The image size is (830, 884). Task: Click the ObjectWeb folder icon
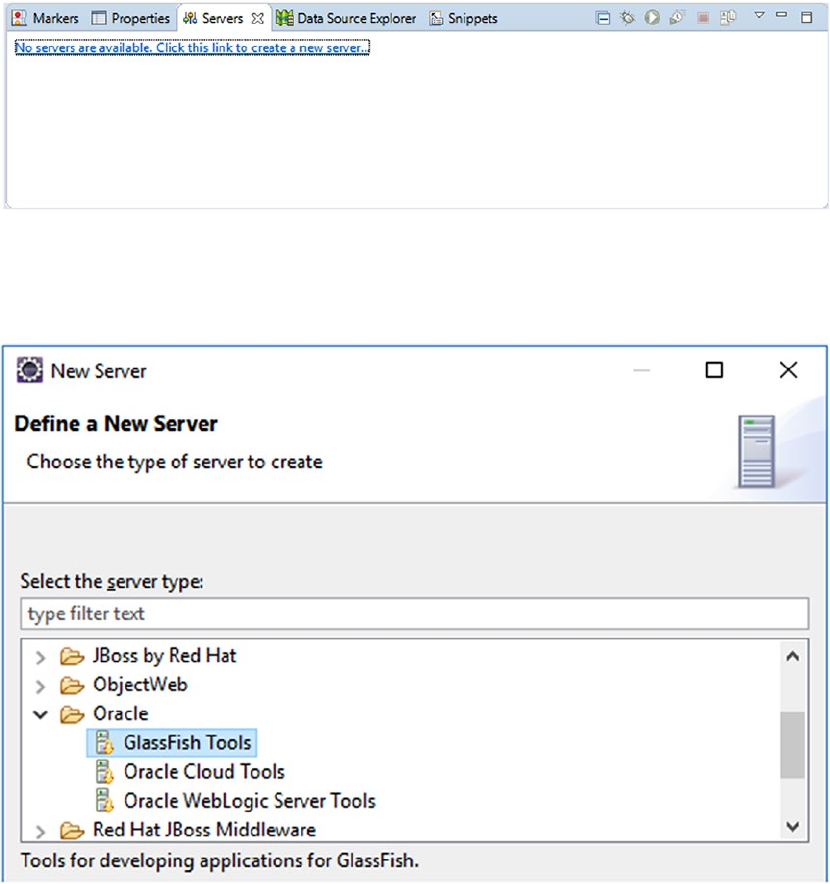(x=72, y=686)
